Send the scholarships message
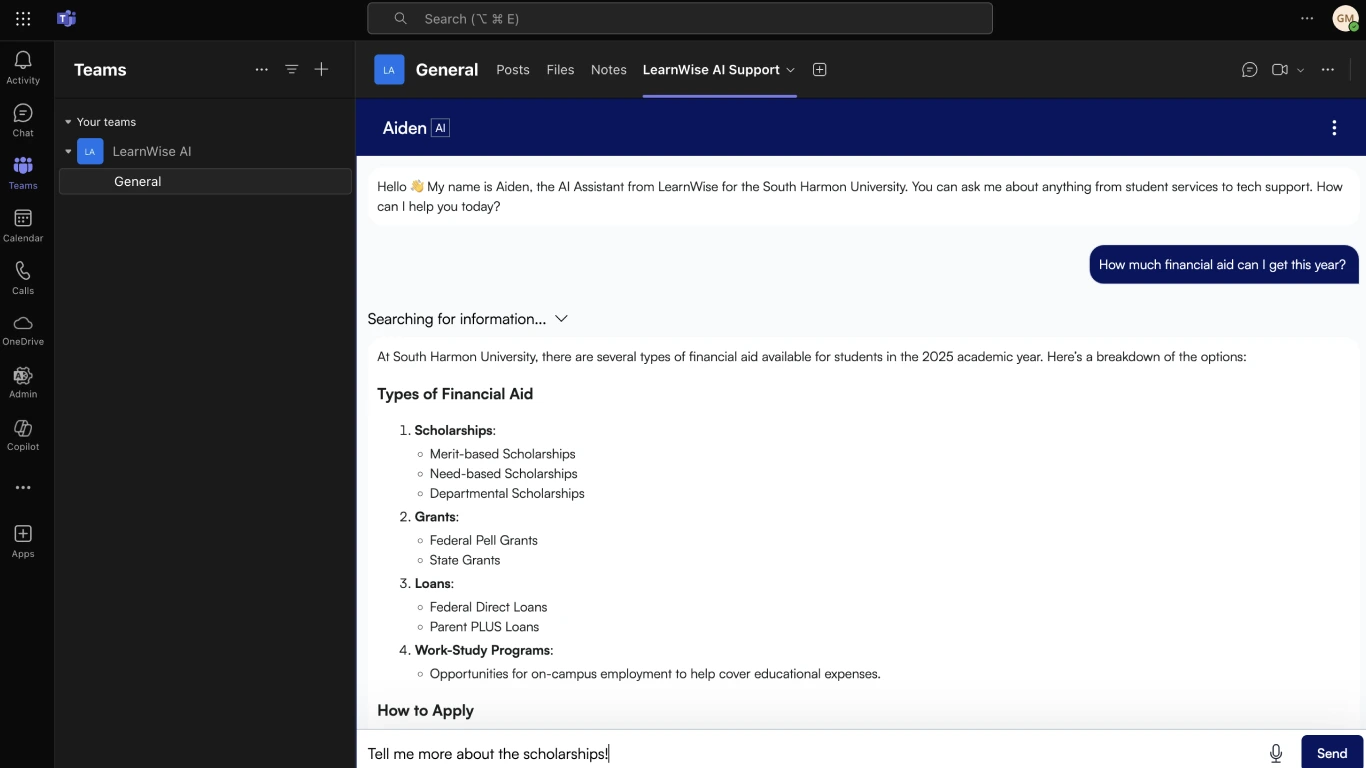Viewport: 1366px width, 768px height. pyautogui.click(x=1332, y=754)
